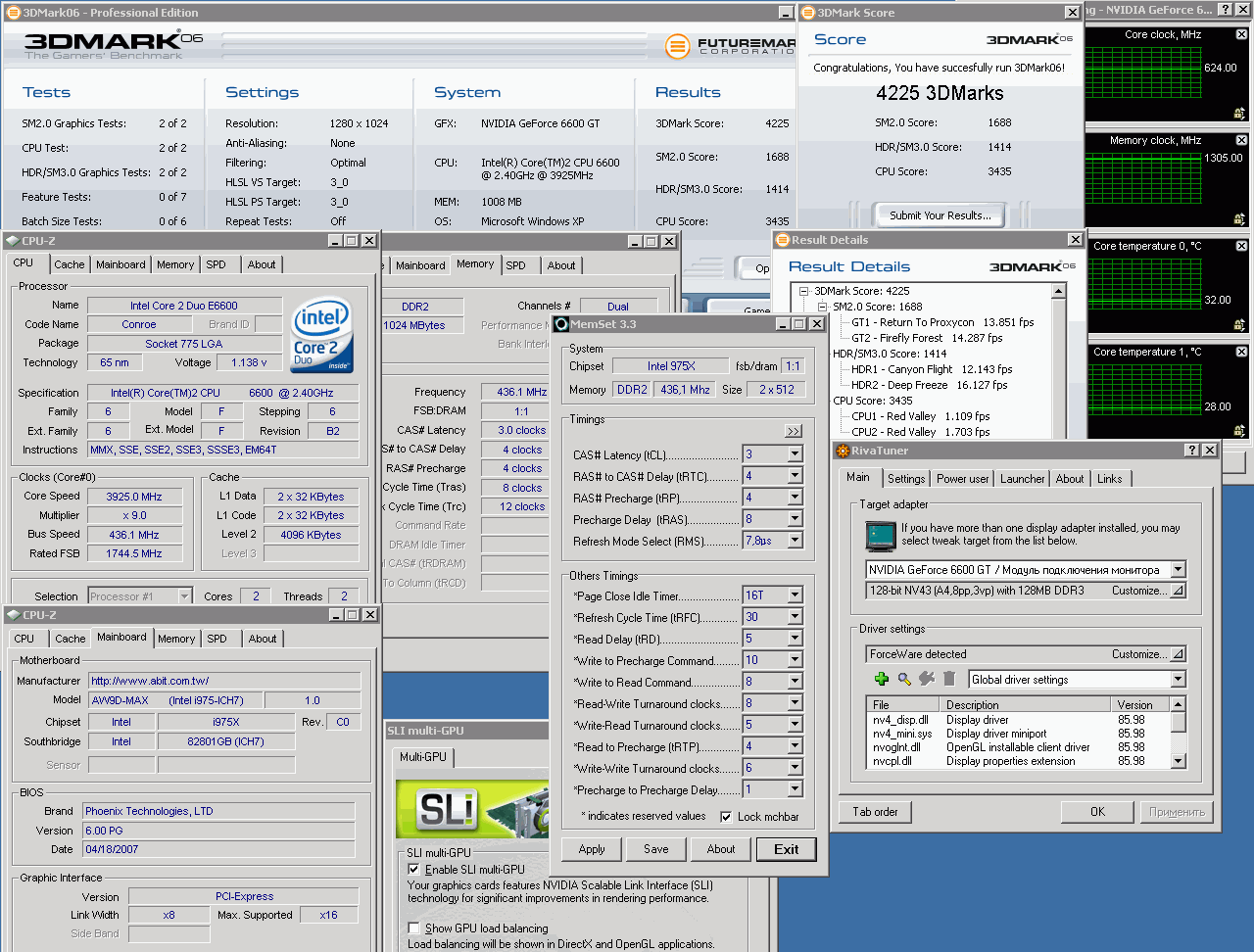This screenshot has height=952, width=1254.
Task: Click the monitor icon under Target adapter
Action: (881, 536)
